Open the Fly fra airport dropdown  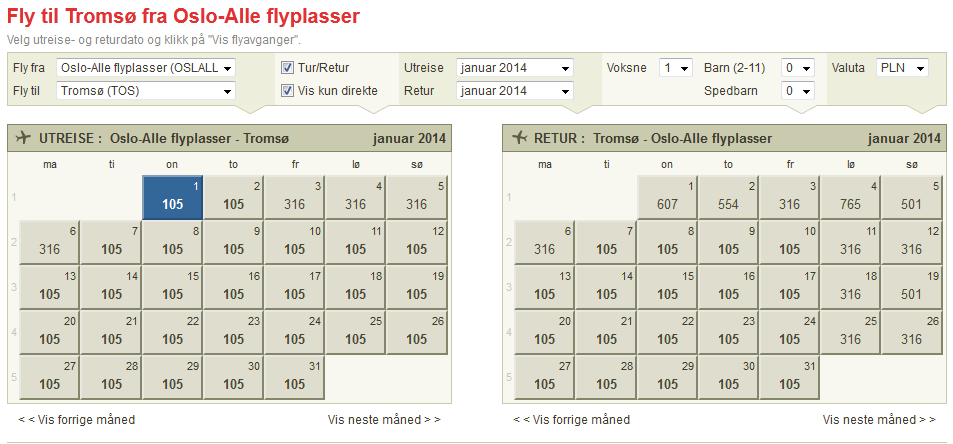tap(145, 68)
